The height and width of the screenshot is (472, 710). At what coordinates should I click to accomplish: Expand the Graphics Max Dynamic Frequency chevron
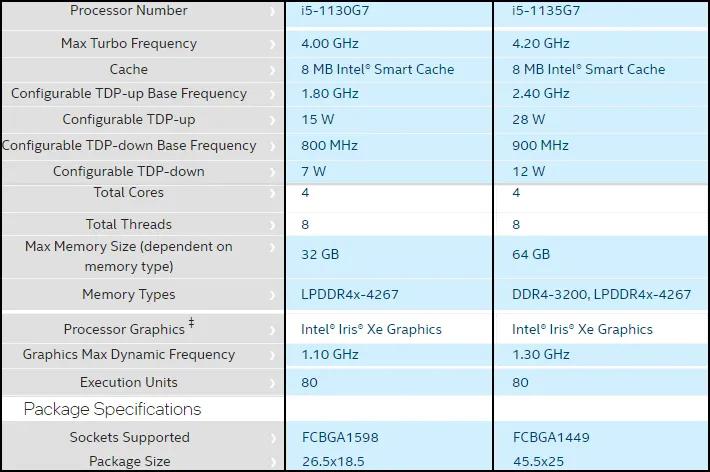click(273, 355)
